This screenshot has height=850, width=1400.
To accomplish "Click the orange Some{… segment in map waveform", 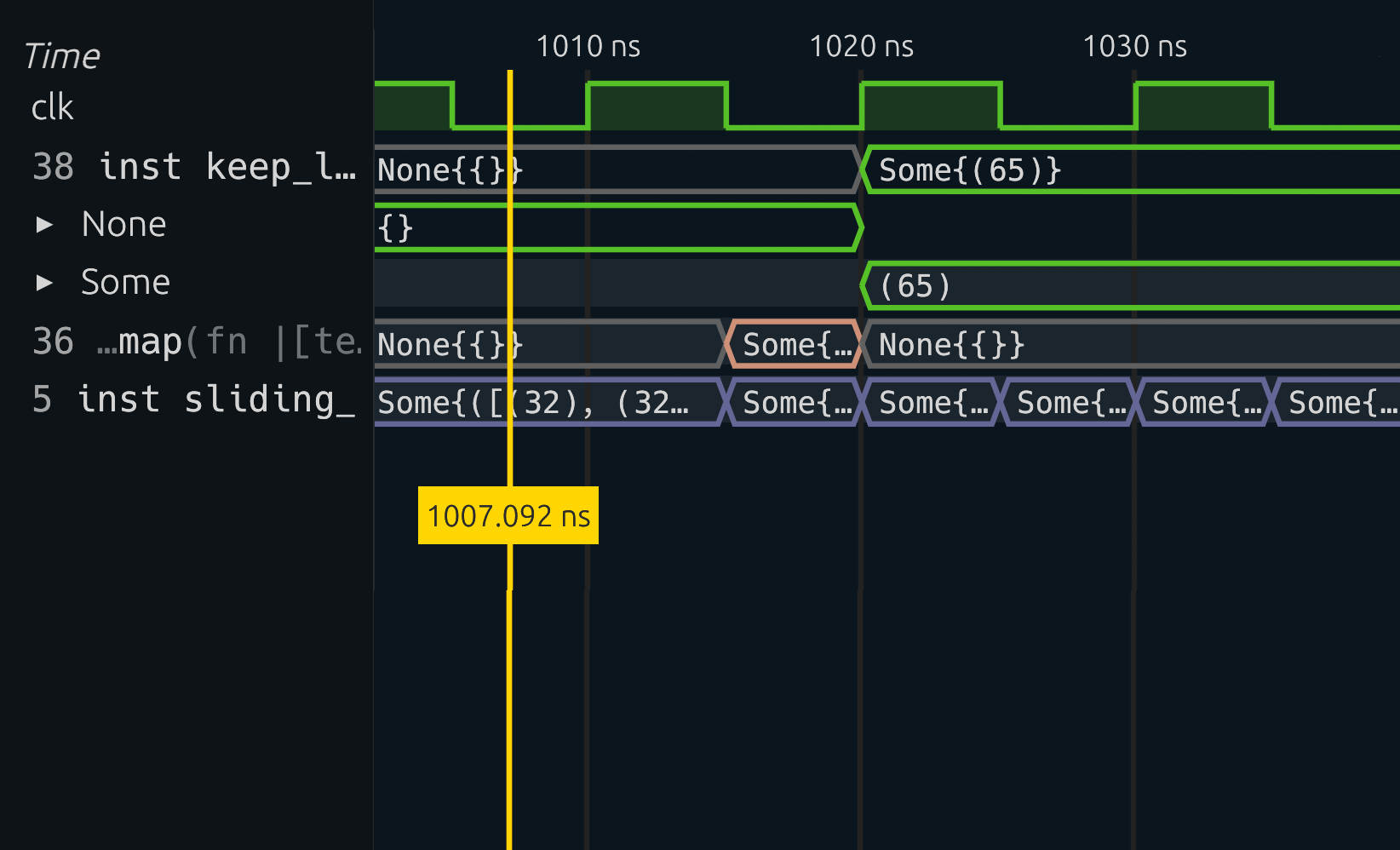I will tap(794, 345).
